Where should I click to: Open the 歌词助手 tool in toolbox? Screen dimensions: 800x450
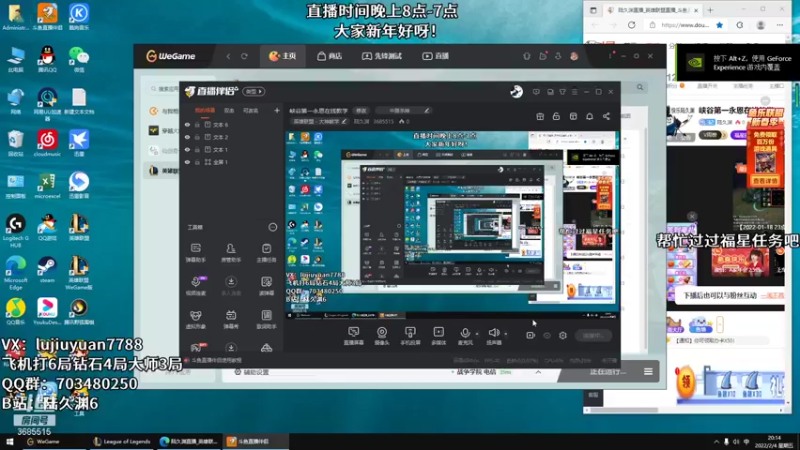point(266,319)
